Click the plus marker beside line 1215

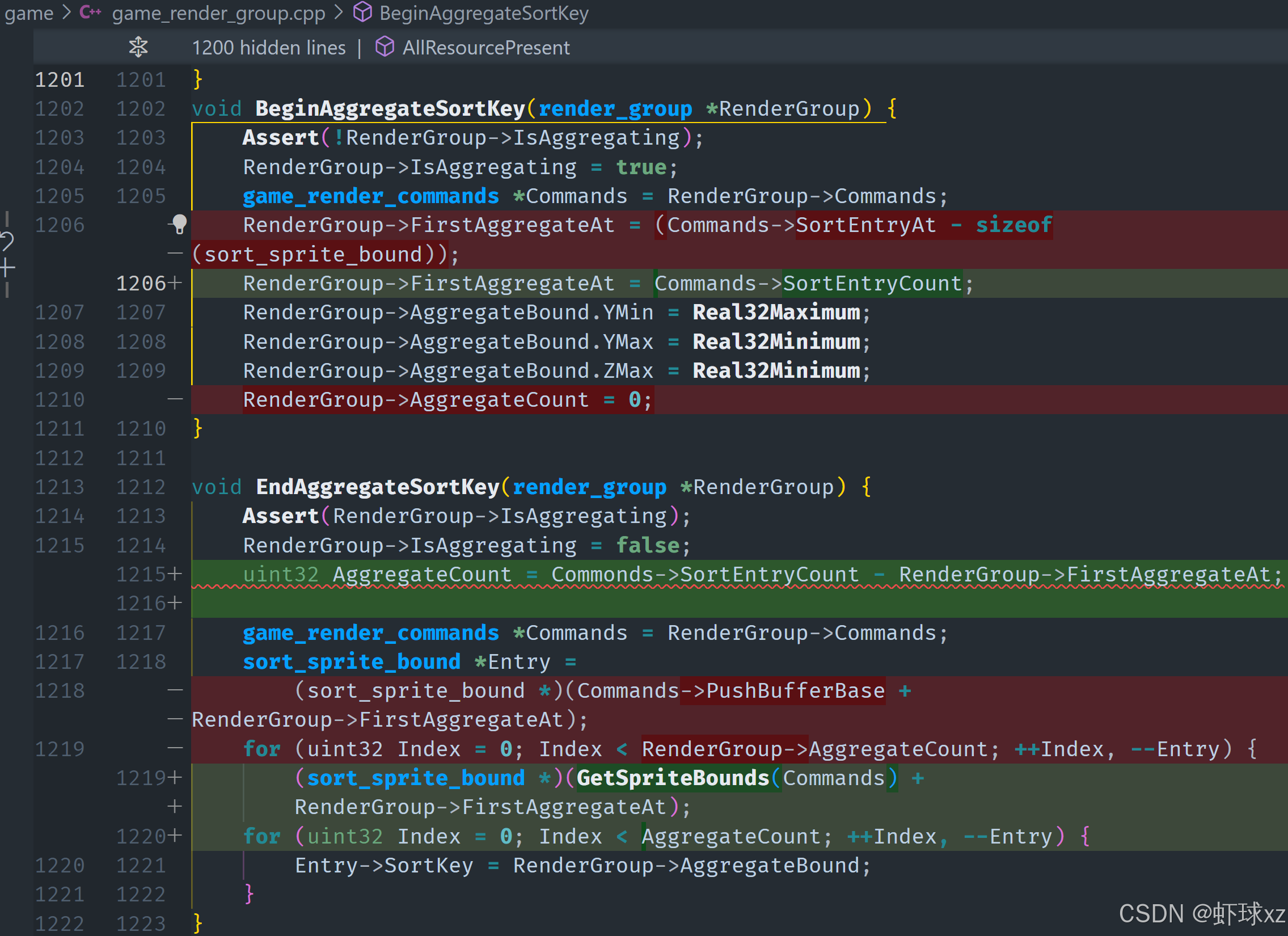(175, 574)
